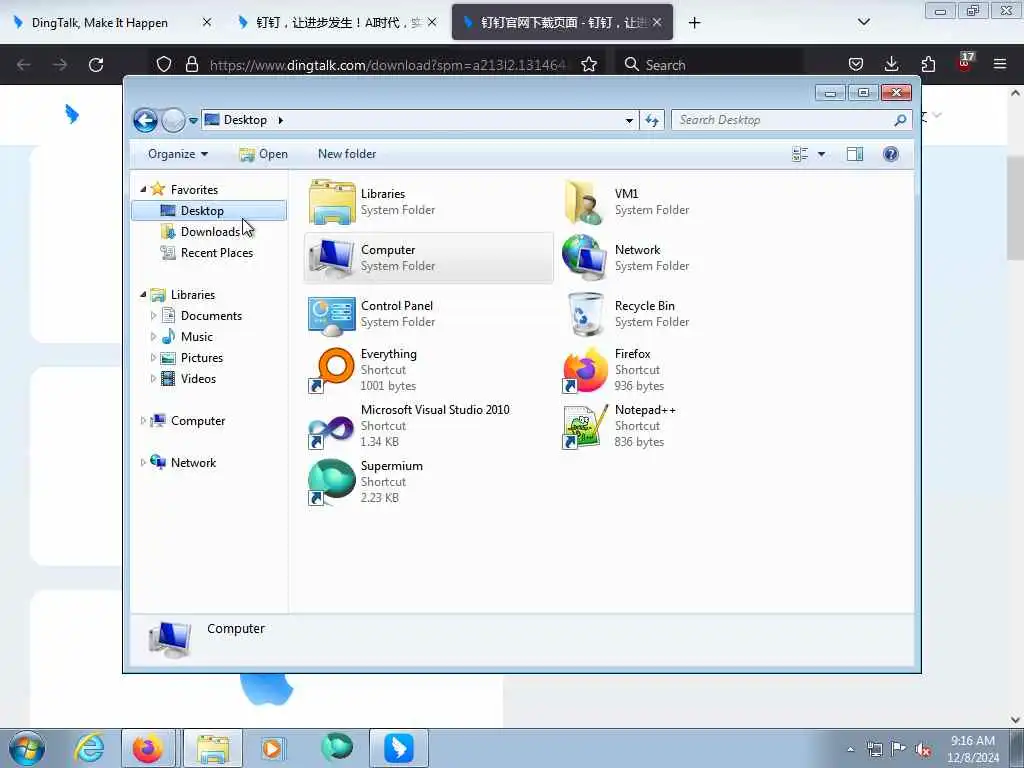The width and height of the screenshot is (1024, 768).
Task: Click the Open button in Explorer toolbar
Action: (x=263, y=154)
